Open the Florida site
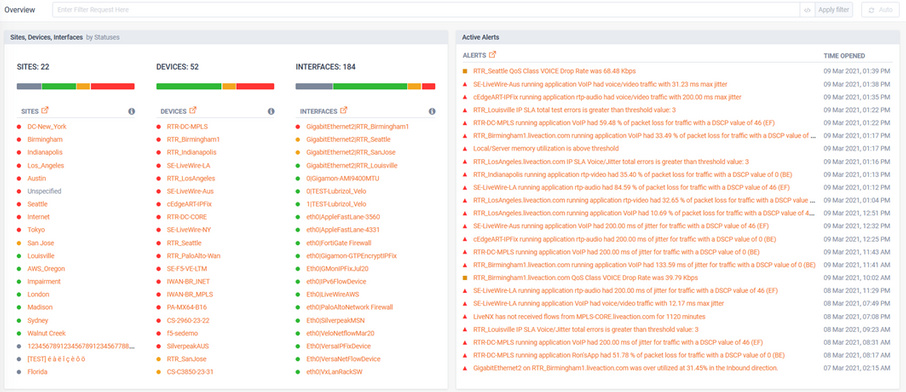Screen dimensions: 906x392 37,372
